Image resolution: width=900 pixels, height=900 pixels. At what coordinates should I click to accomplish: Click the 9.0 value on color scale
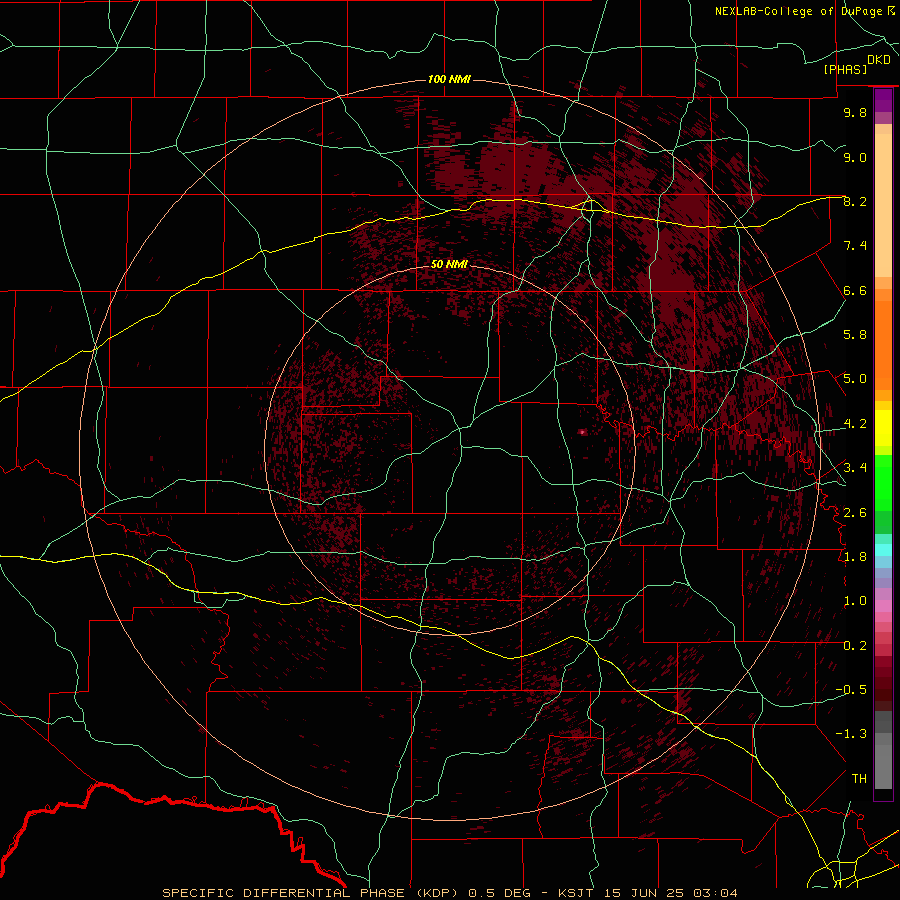tap(855, 157)
